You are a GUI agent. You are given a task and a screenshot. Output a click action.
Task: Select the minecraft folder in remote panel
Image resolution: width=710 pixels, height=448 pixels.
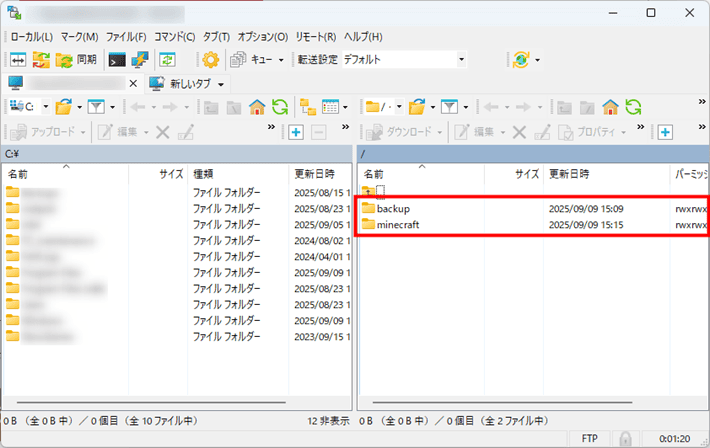click(x=398, y=225)
